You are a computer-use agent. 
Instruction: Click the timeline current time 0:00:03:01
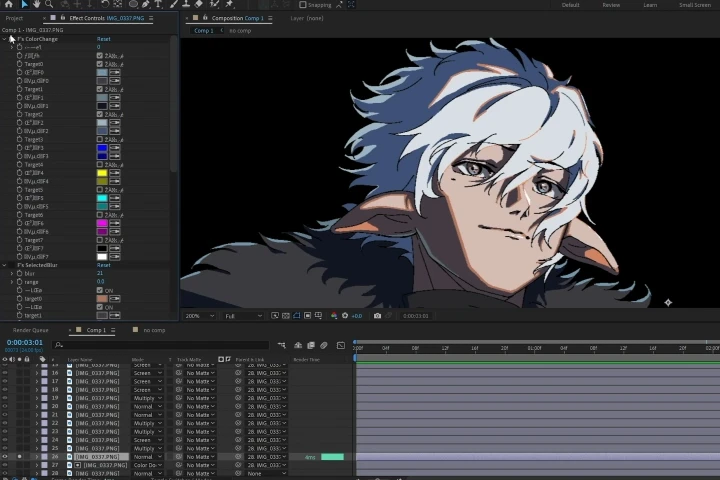(24, 343)
